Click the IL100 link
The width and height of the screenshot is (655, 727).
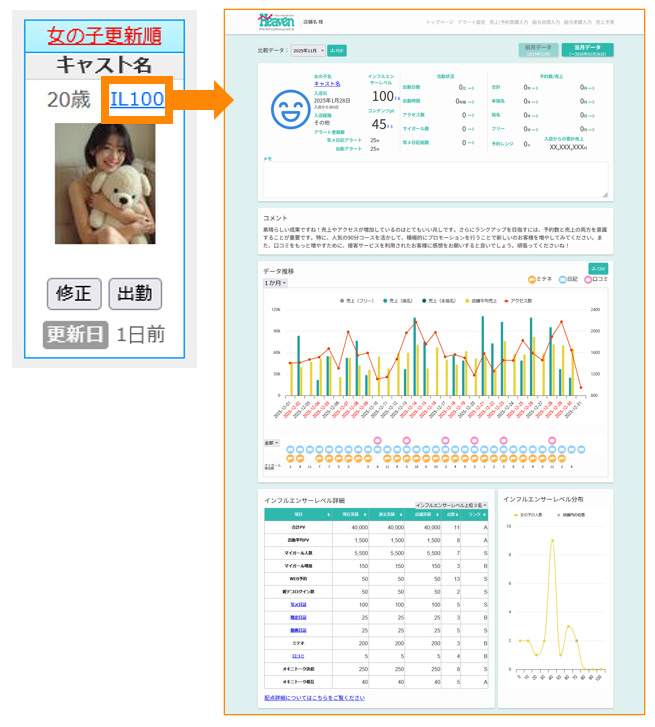136,100
